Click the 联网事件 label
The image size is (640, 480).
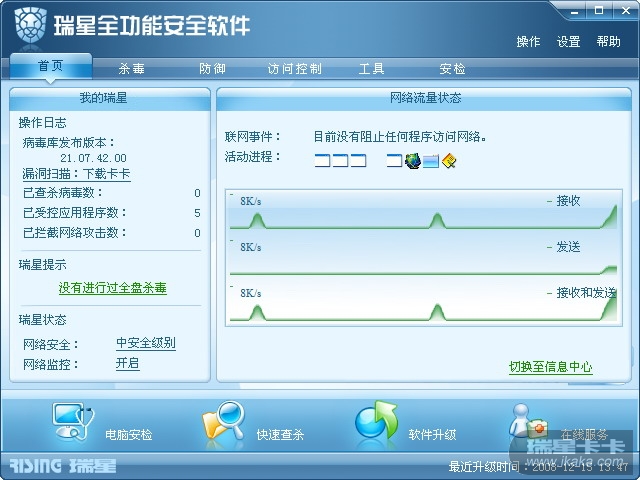pyautogui.click(x=252, y=137)
